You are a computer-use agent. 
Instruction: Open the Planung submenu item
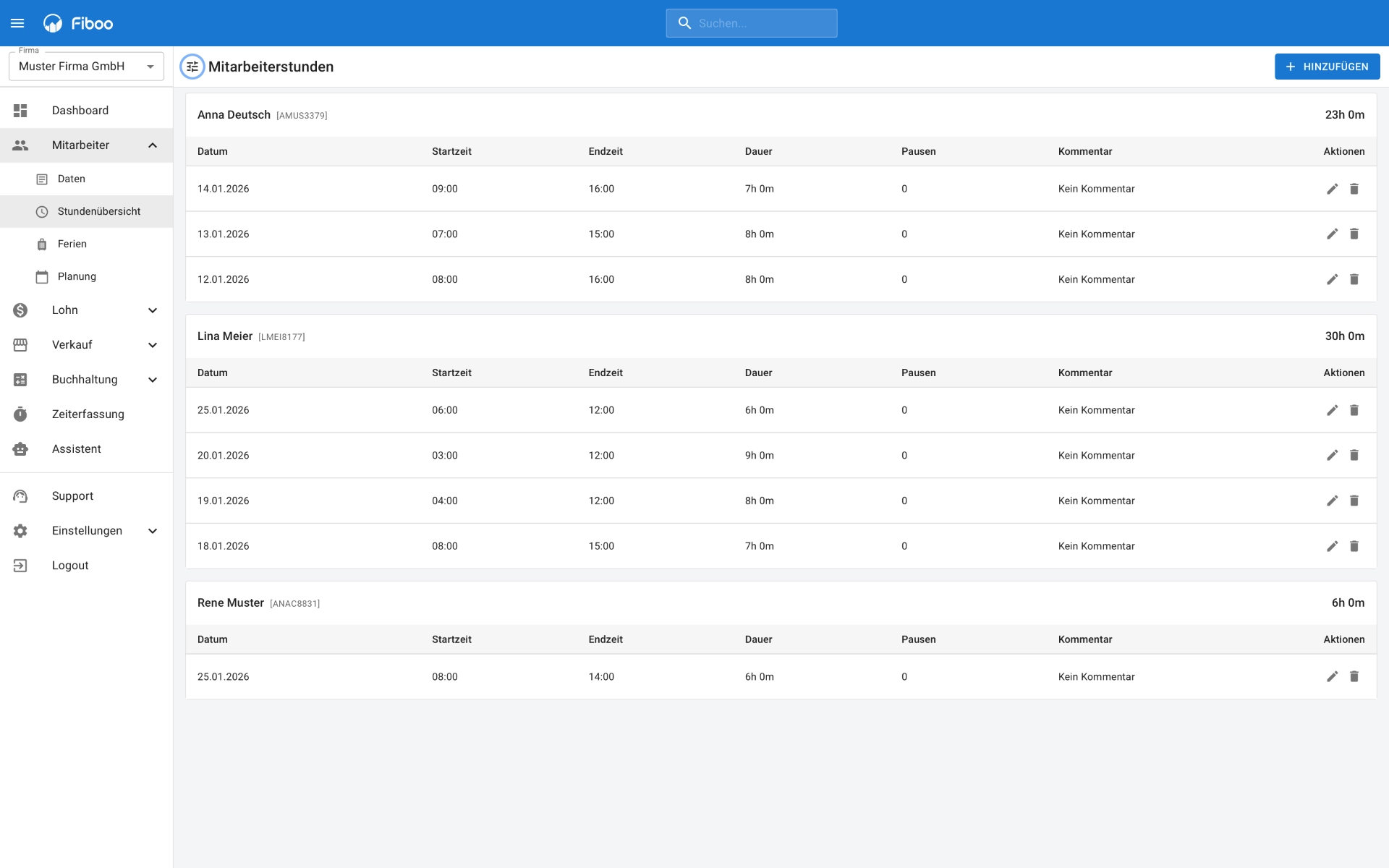pyautogui.click(x=77, y=276)
